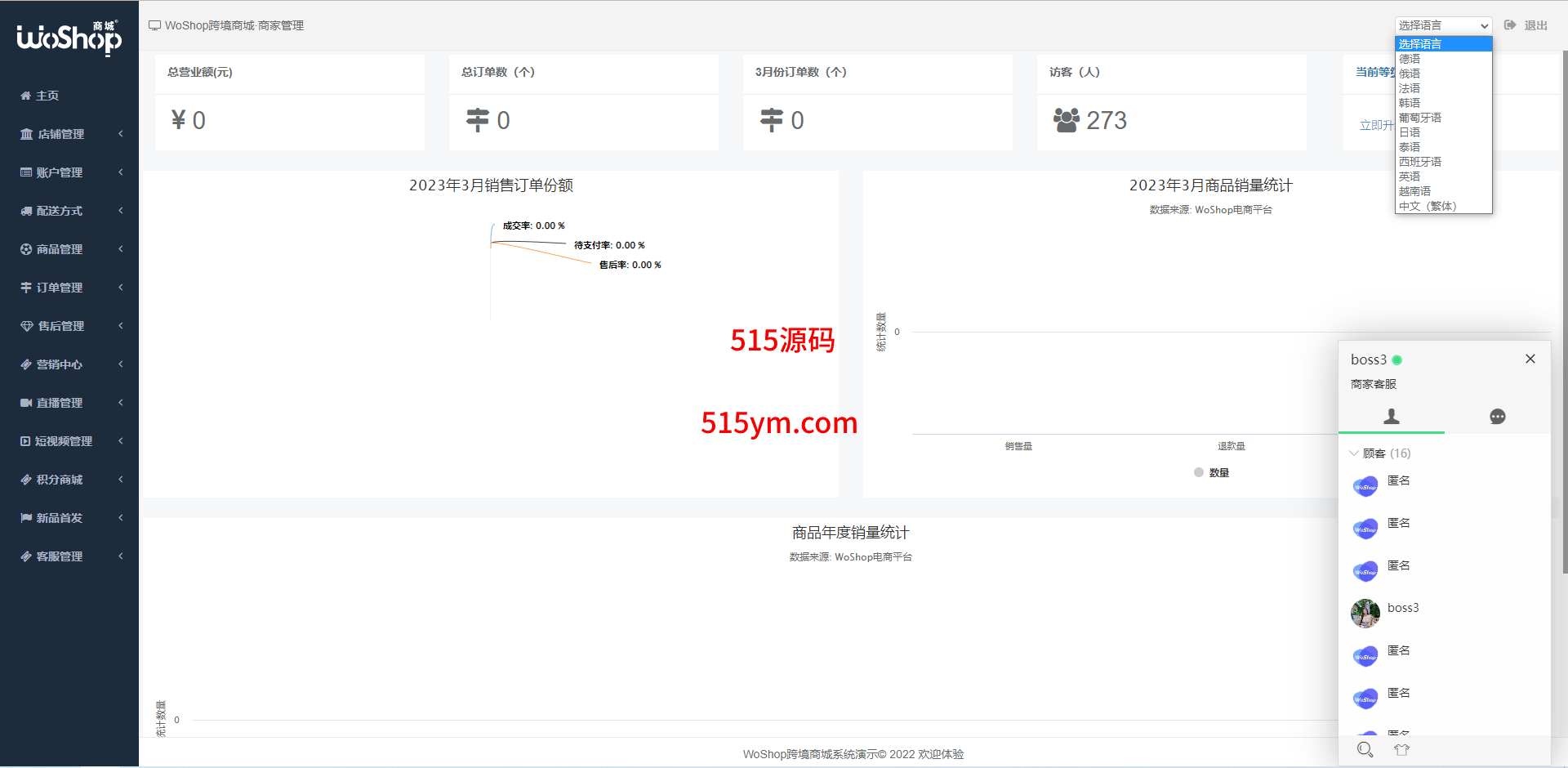
Task: Go to the home page menu item
Action: 47,96
